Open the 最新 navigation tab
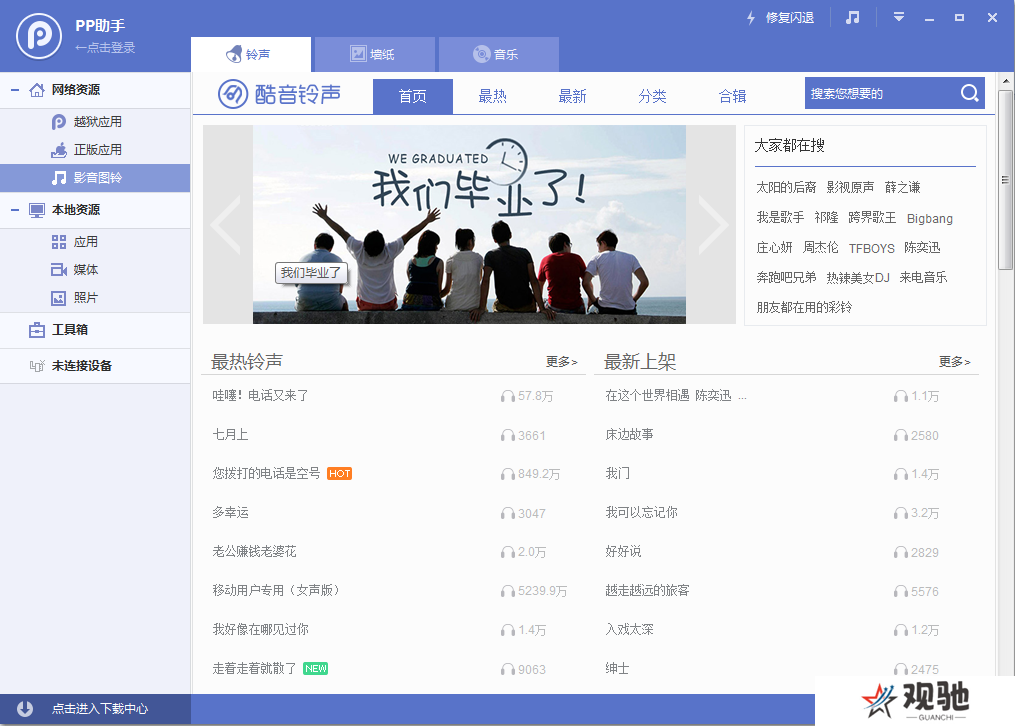The image size is (1015, 726). coord(572,96)
